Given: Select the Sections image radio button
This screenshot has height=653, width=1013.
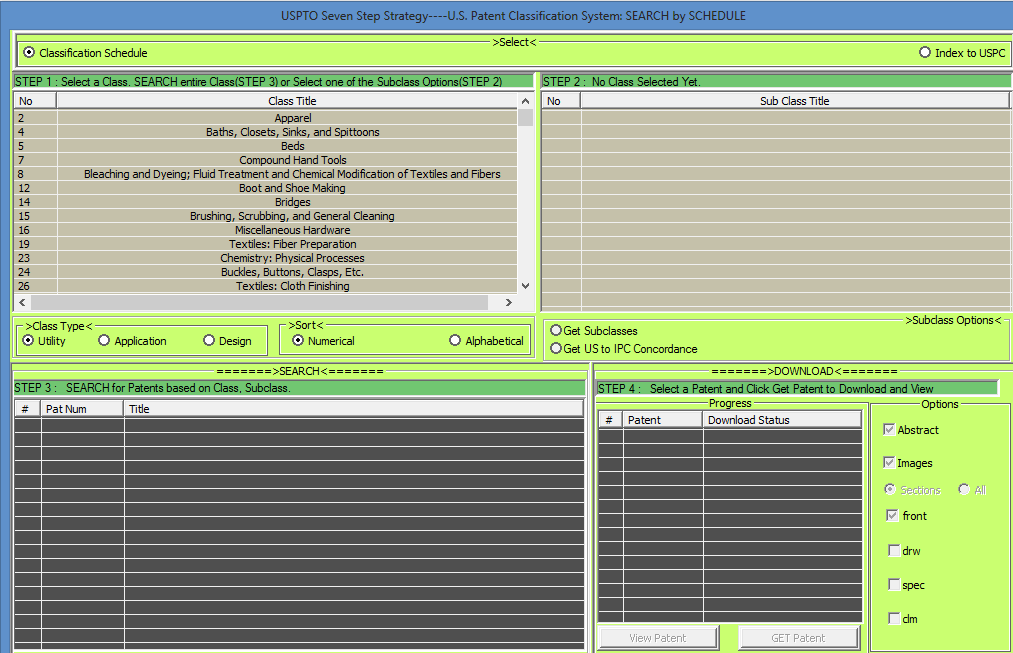Looking at the screenshot, I should (x=890, y=489).
